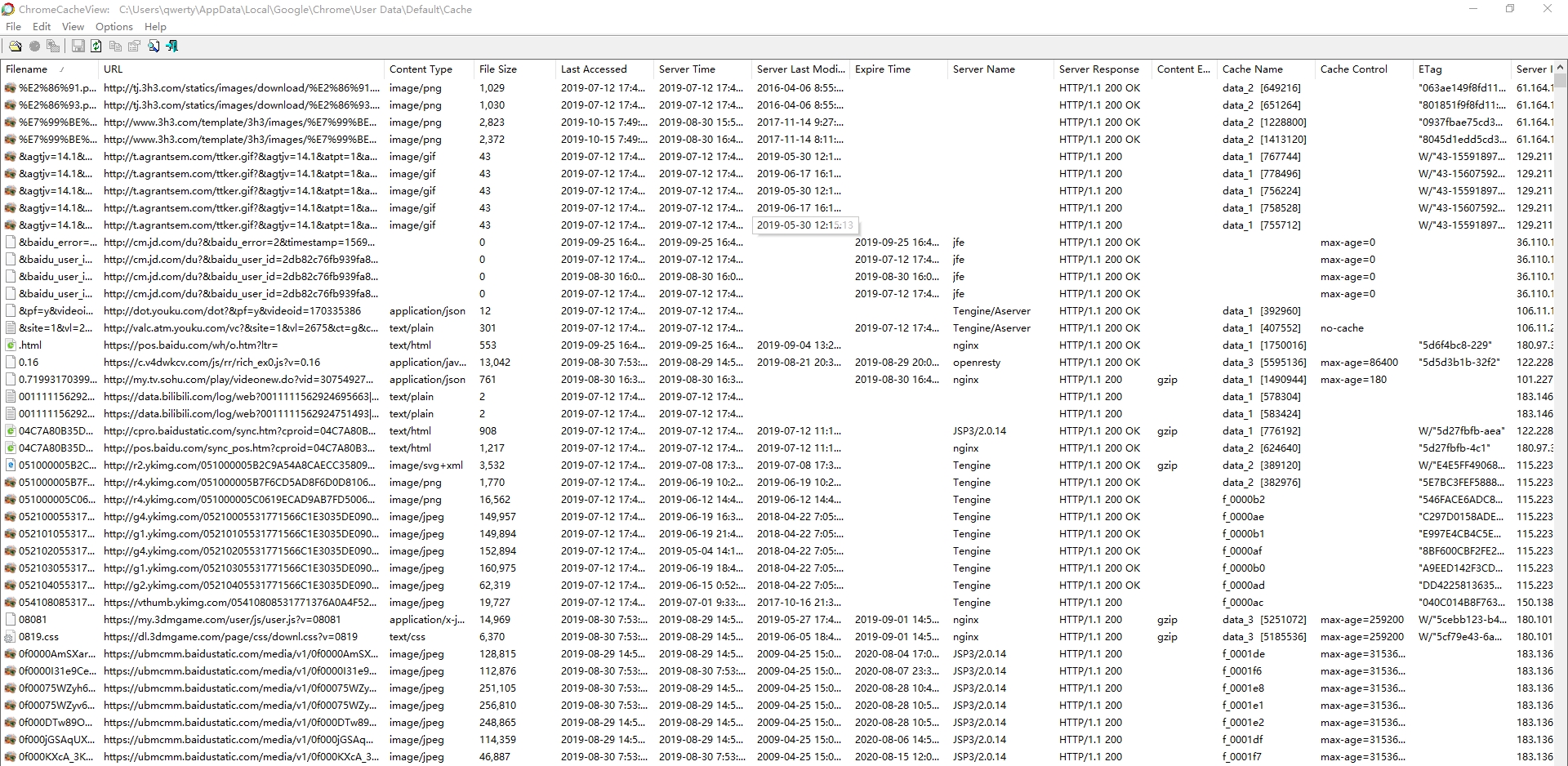
Task: Select the valc.atm.youku.com URL cell
Action: pos(241,328)
